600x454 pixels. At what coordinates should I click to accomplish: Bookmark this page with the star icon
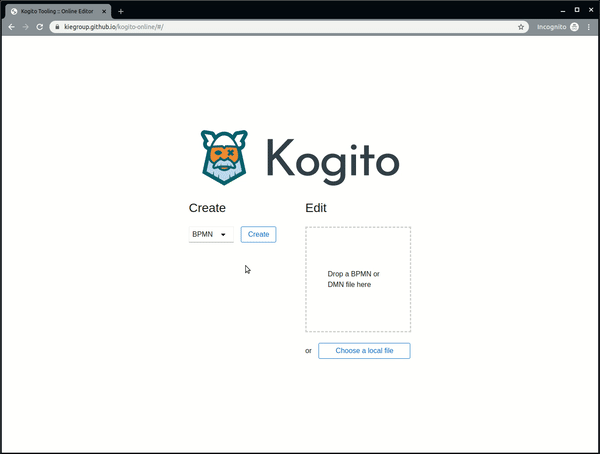521,27
